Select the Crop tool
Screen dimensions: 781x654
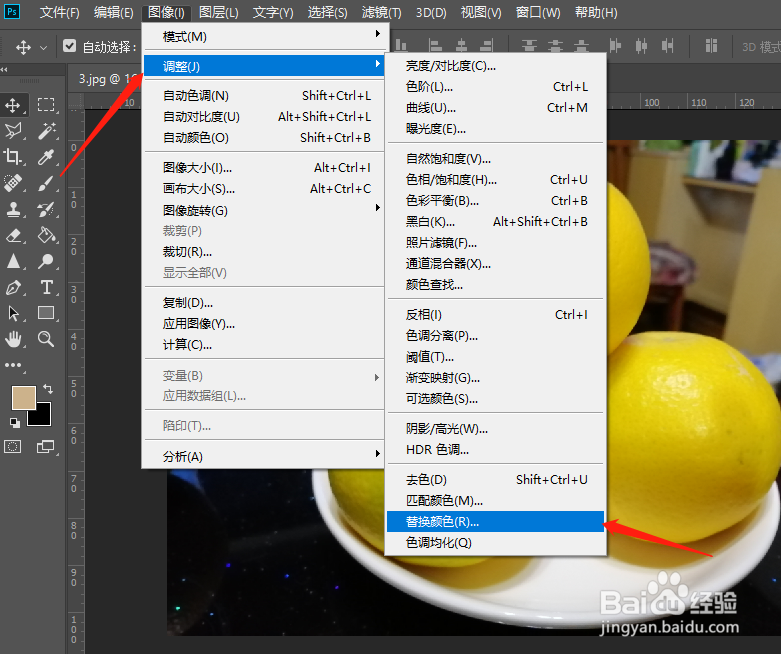pos(13,157)
